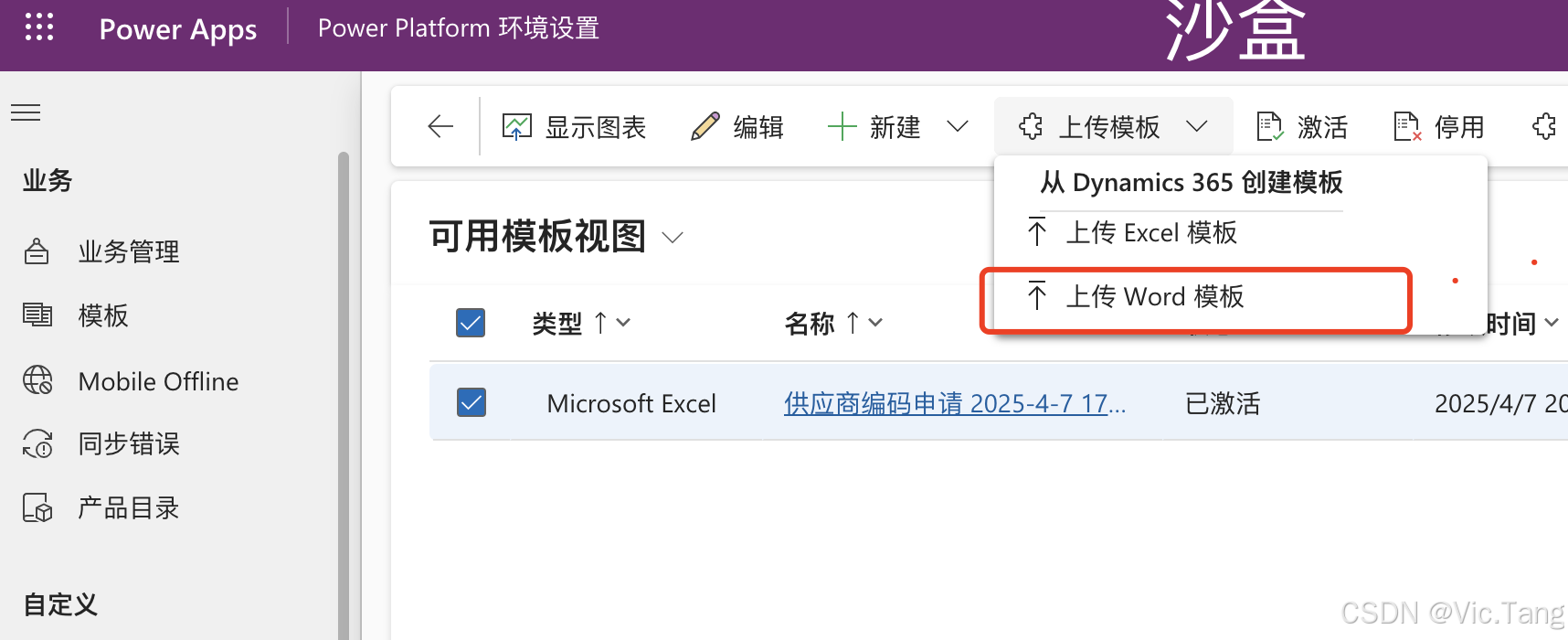
Task: Click the 已激活 status cell
Action: click(x=1223, y=403)
